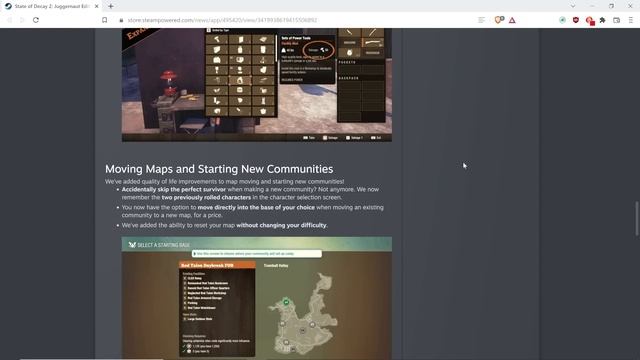Toggle reader mode icon in address bar

point(481,20)
